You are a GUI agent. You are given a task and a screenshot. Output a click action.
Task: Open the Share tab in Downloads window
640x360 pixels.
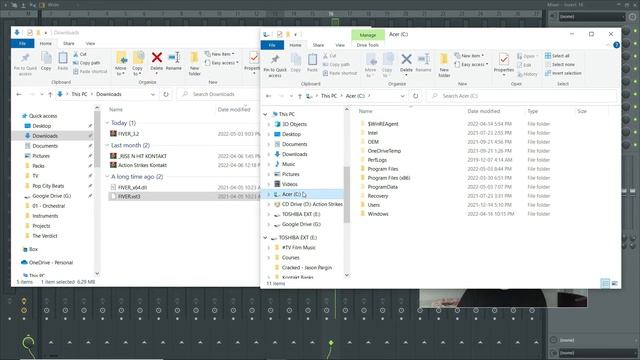(x=69, y=43)
